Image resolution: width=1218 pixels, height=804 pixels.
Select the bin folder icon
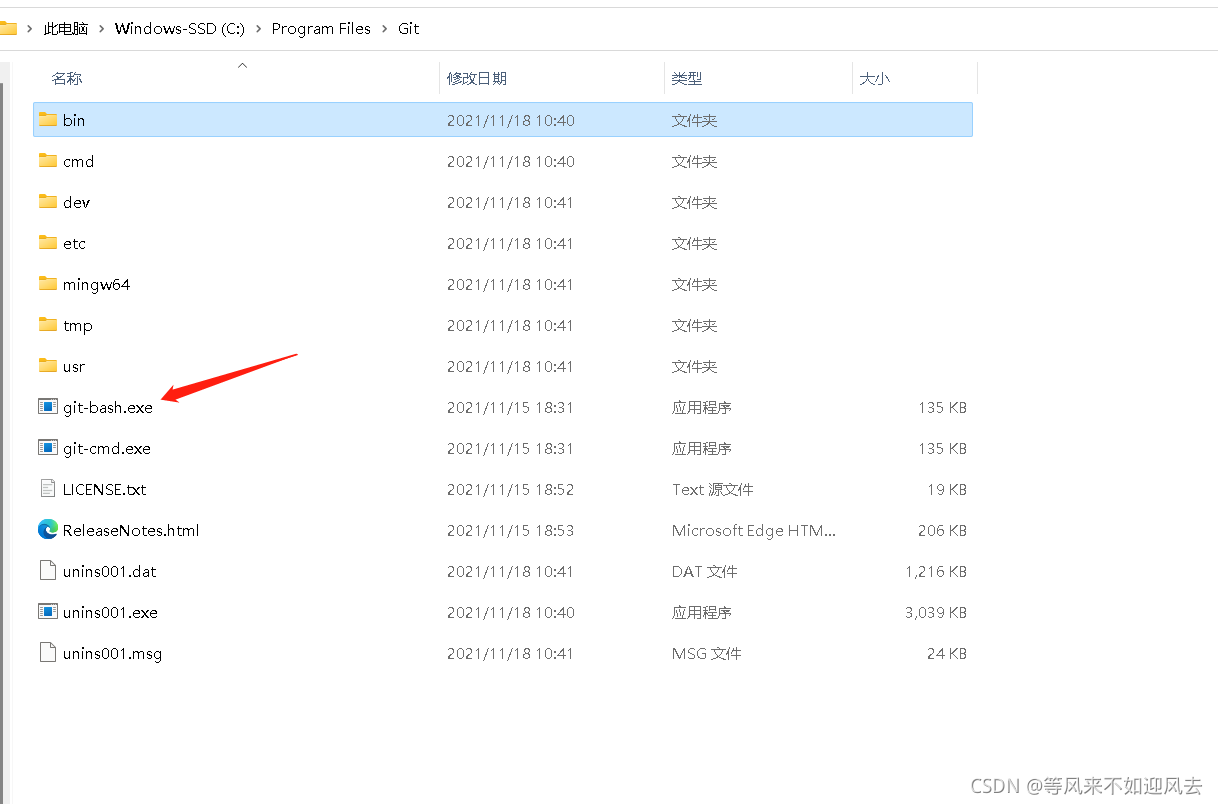(x=48, y=119)
